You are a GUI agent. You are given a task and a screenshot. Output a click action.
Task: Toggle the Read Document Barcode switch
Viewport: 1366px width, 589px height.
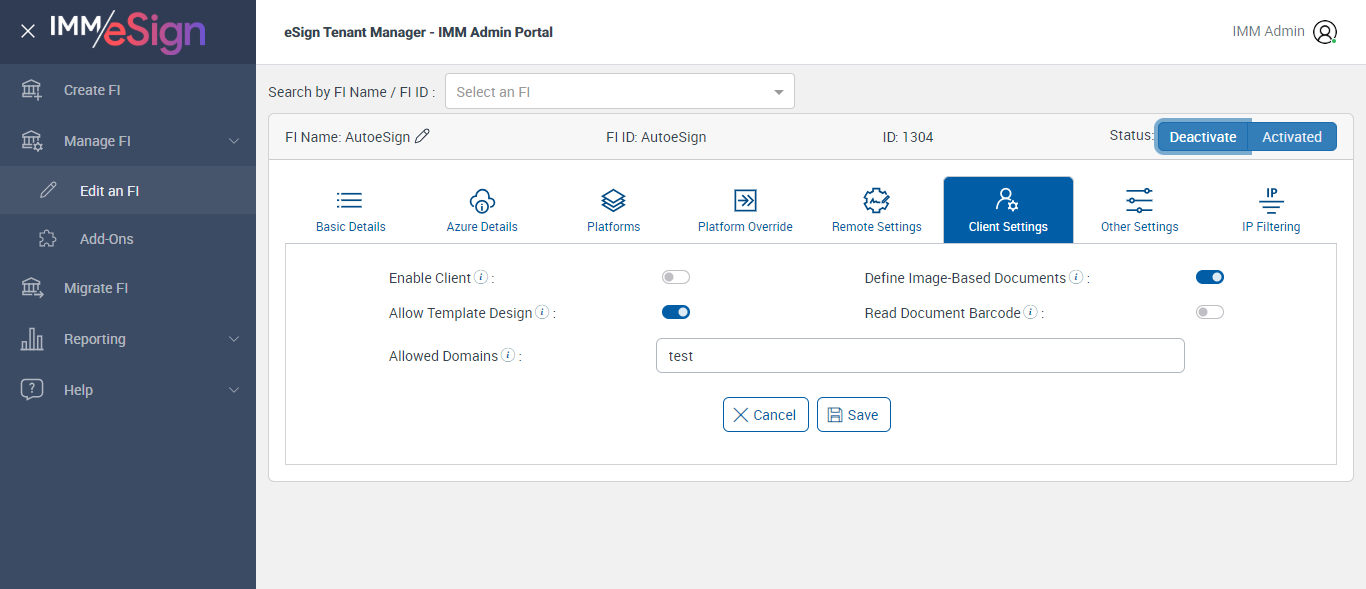[x=1210, y=312]
